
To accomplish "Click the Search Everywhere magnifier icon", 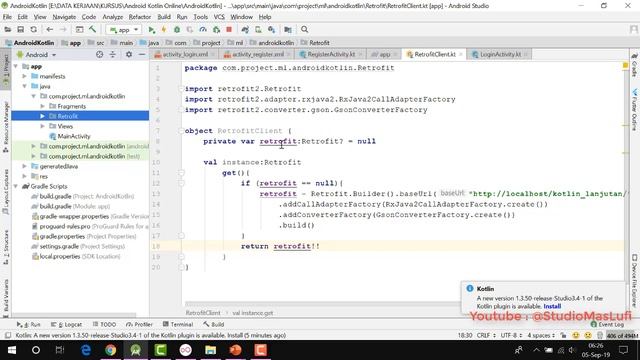I will tap(304, 29).
